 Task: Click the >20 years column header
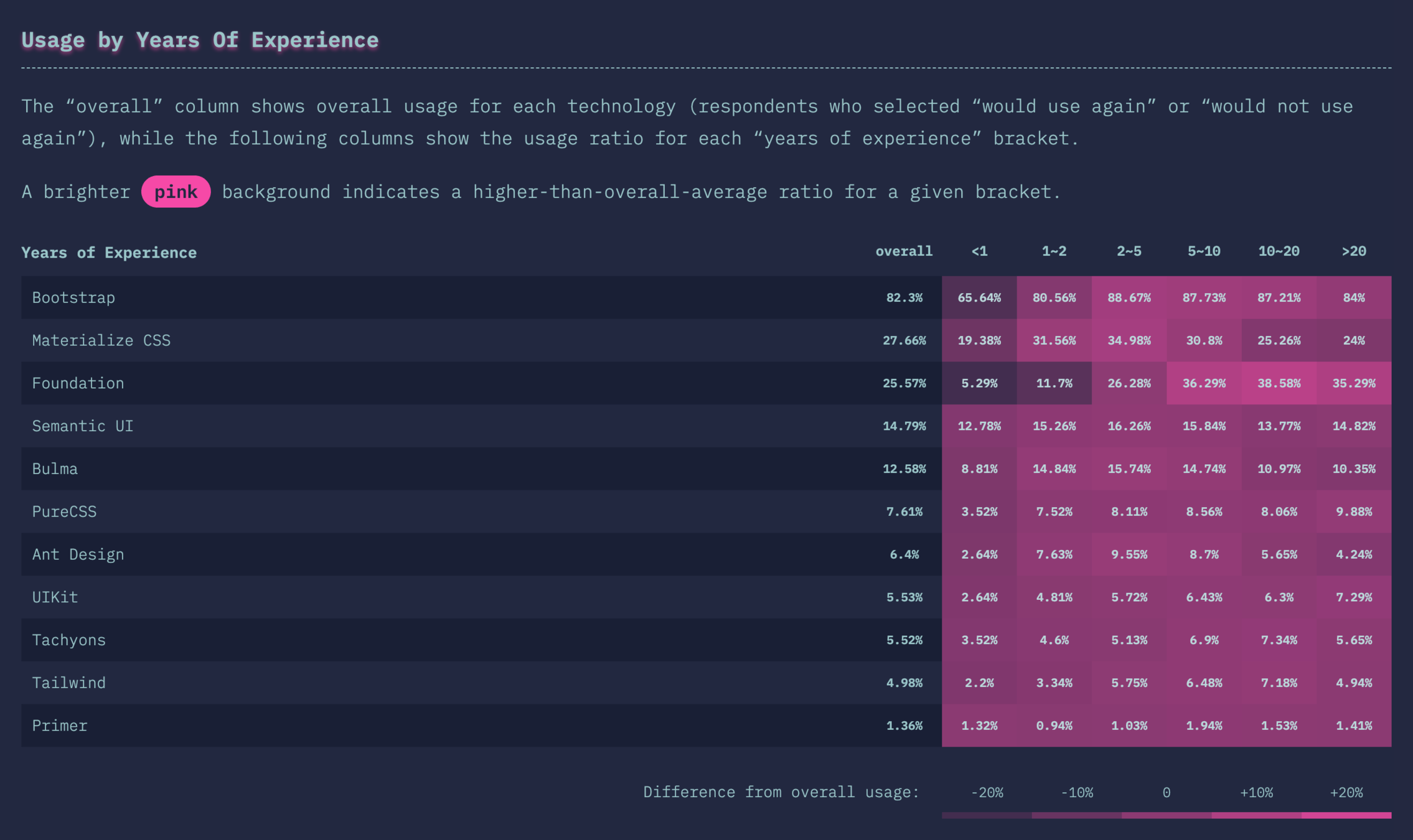point(1353,251)
